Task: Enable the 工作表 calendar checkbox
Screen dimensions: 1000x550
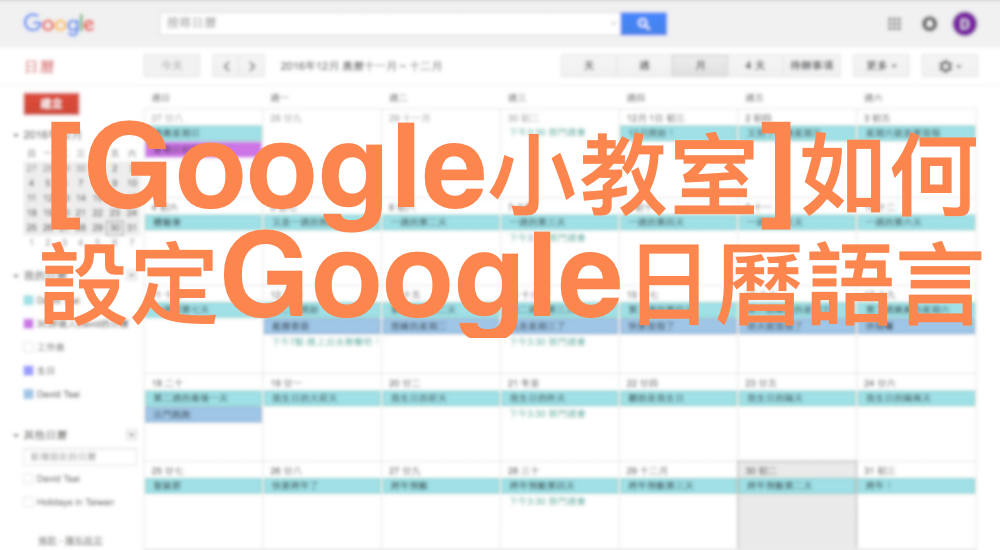Action: 28,347
